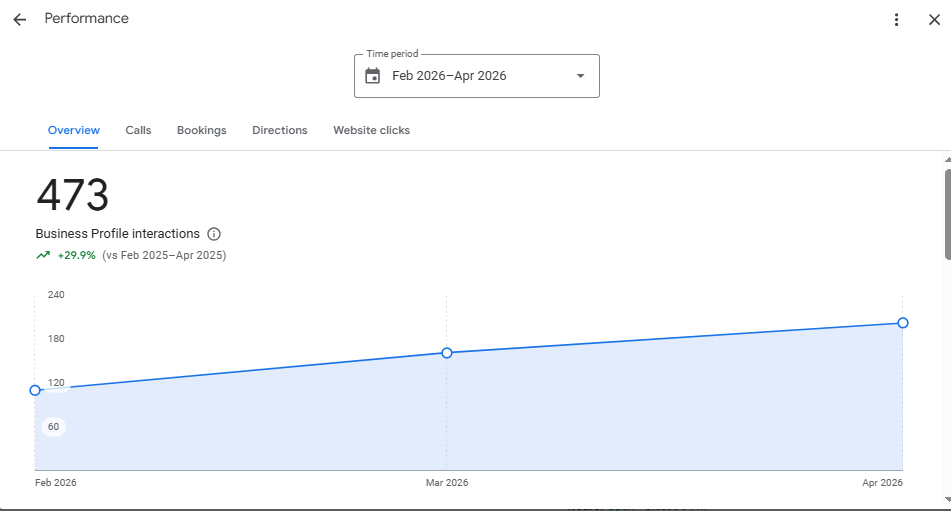Click the 120 y-axis label
Image resolution: width=951 pixels, height=511 pixels.
56,382
